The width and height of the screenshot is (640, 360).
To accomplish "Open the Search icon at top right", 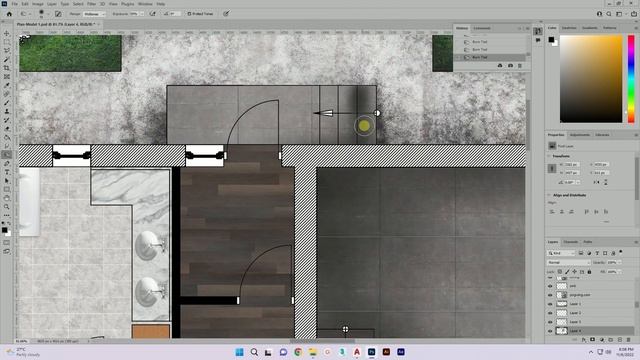I will click(609, 14).
